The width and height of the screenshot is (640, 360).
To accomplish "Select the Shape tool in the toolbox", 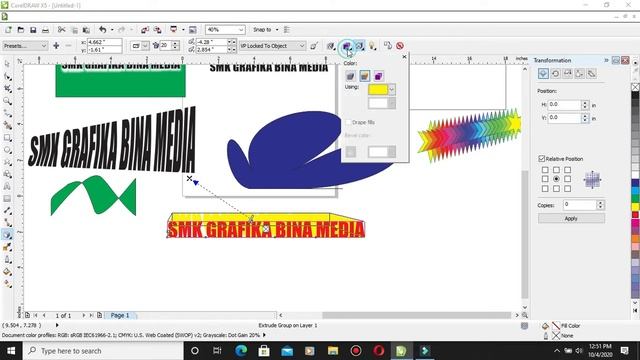I will [7, 76].
